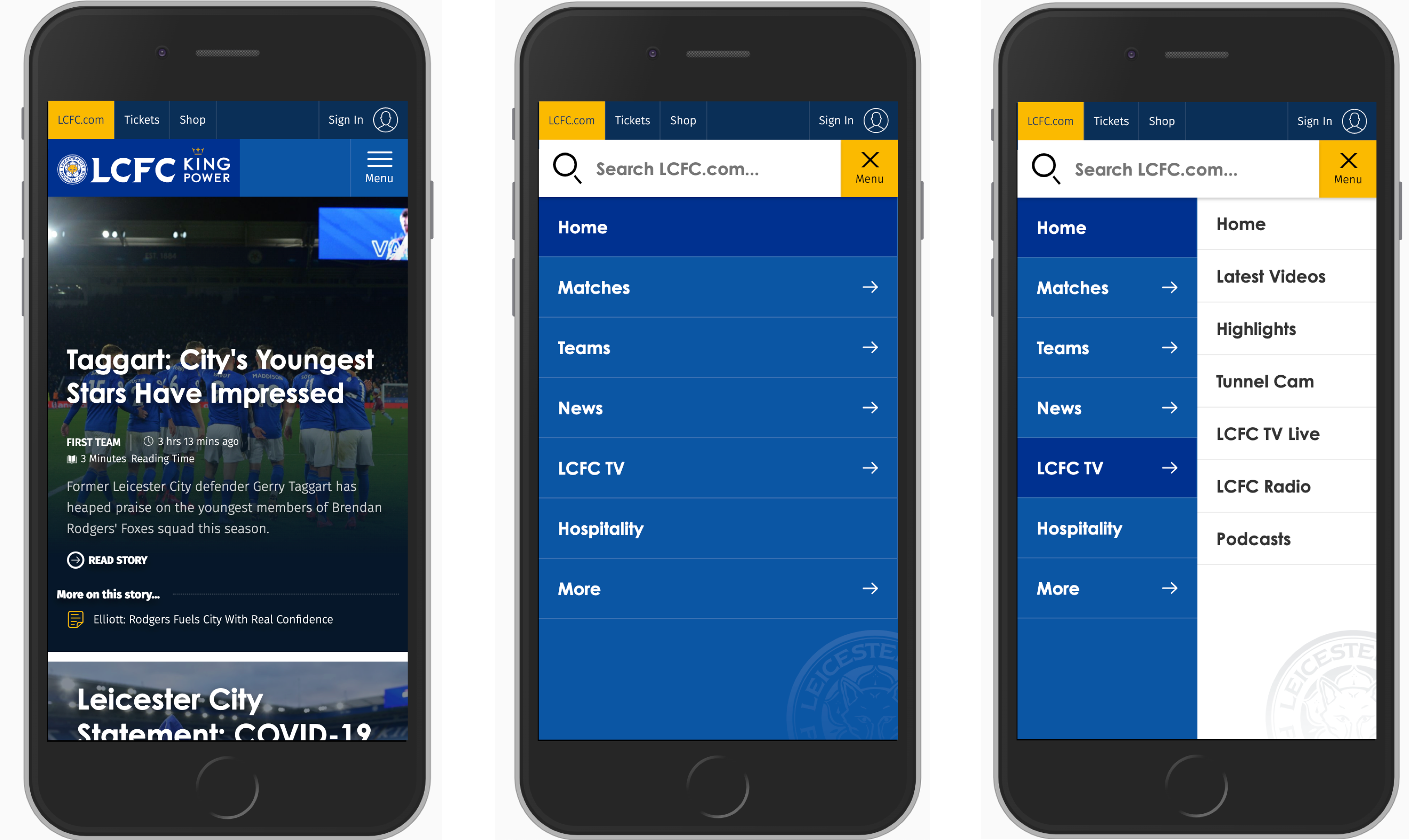
Task: Click the Search icon in open menu
Action: (568, 168)
